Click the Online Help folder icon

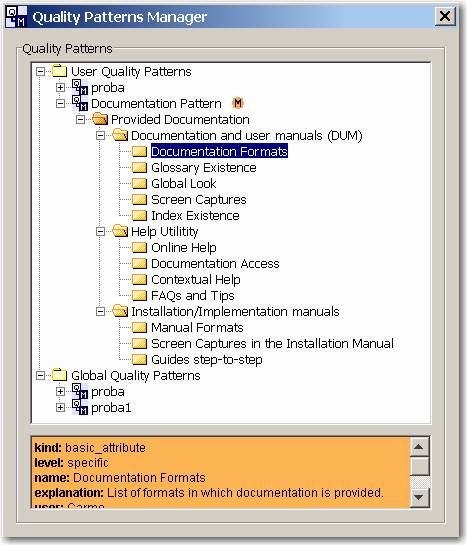pyautogui.click(x=139, y=247)
